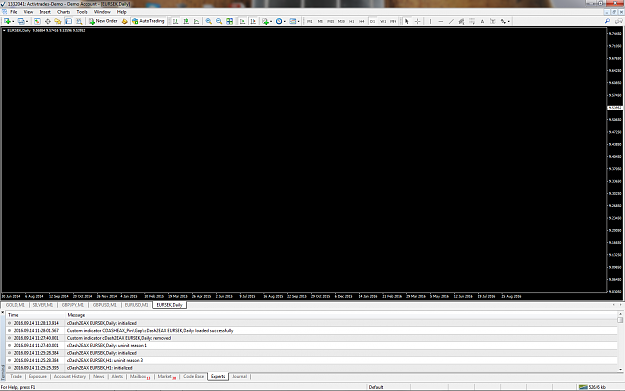Screen dimensions: 625x391
Task: Tile chart windows icon
Action: pyautogui.click(x=230, y=21)
